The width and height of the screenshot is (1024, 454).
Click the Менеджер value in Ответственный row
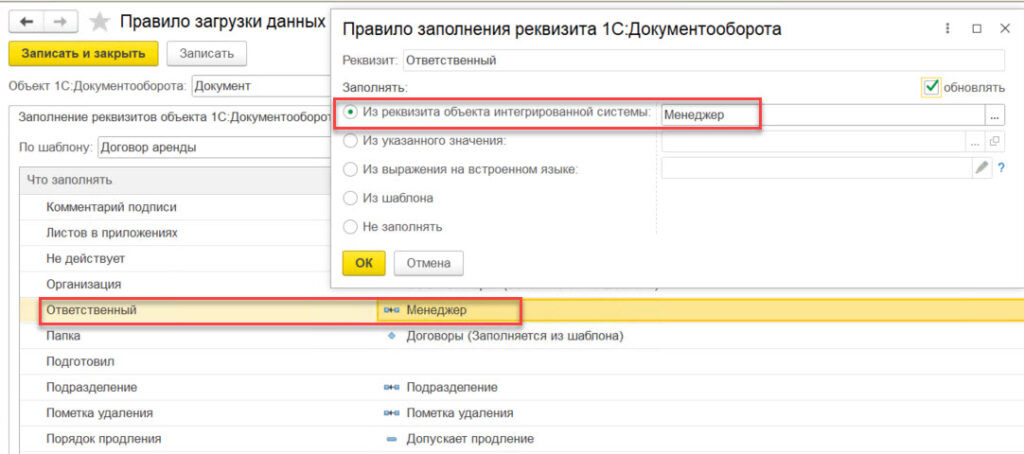[436, 310]
